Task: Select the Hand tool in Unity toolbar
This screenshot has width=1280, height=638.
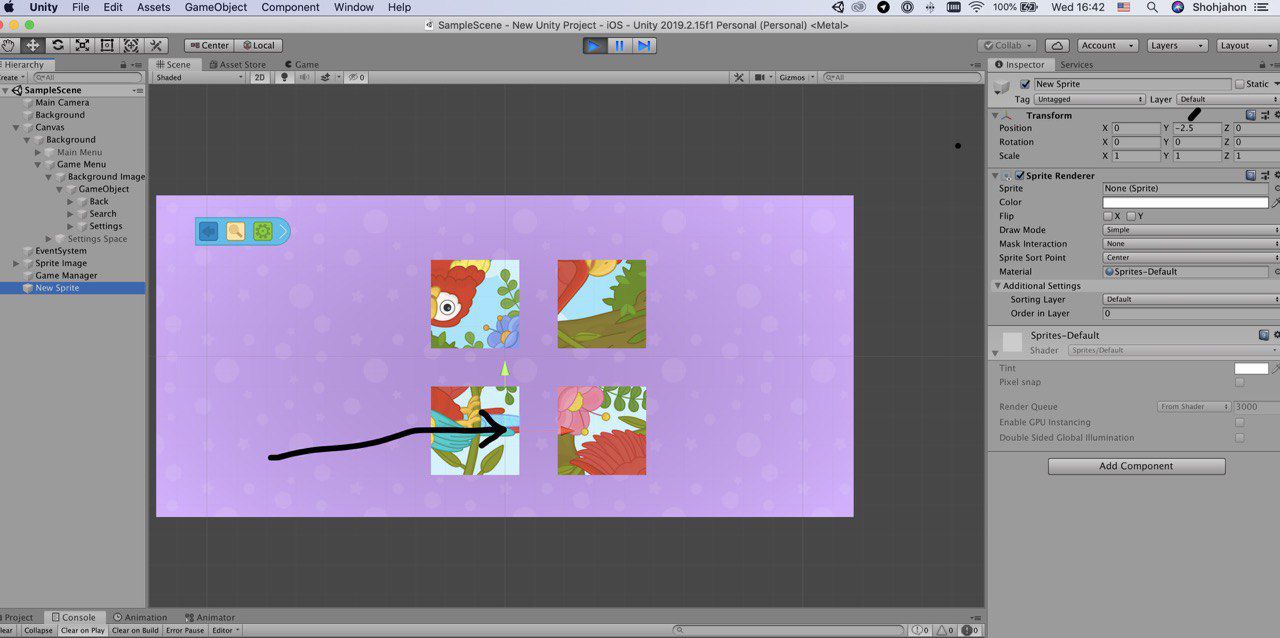Action: 9,45
